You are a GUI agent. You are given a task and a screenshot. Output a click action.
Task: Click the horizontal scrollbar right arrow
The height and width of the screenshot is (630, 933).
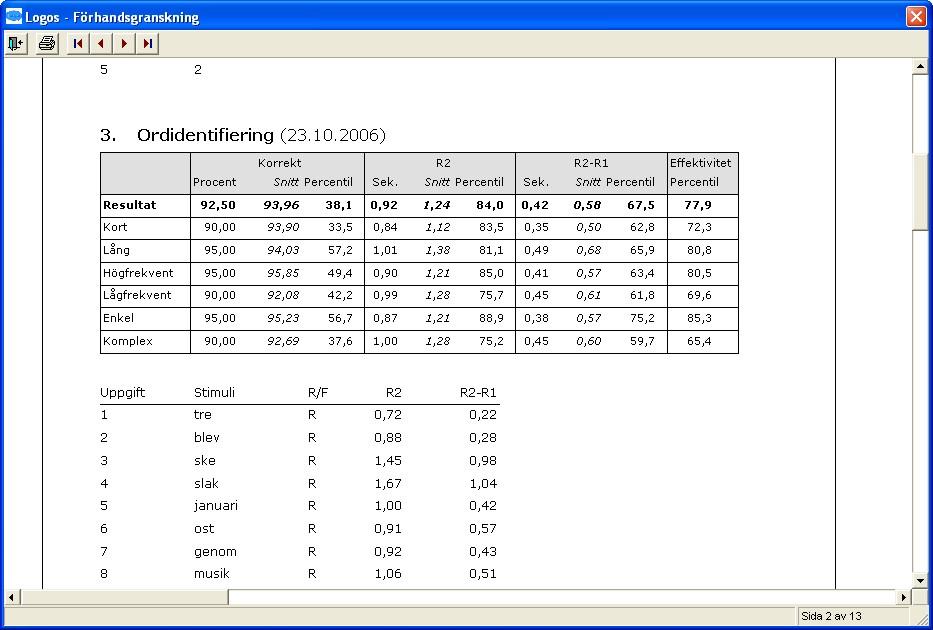tap(904, 597)
